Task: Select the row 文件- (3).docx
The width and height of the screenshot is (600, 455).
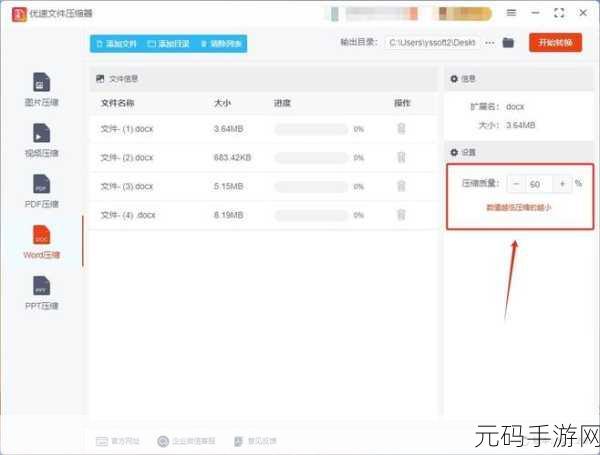Action: tap(264, 186)
